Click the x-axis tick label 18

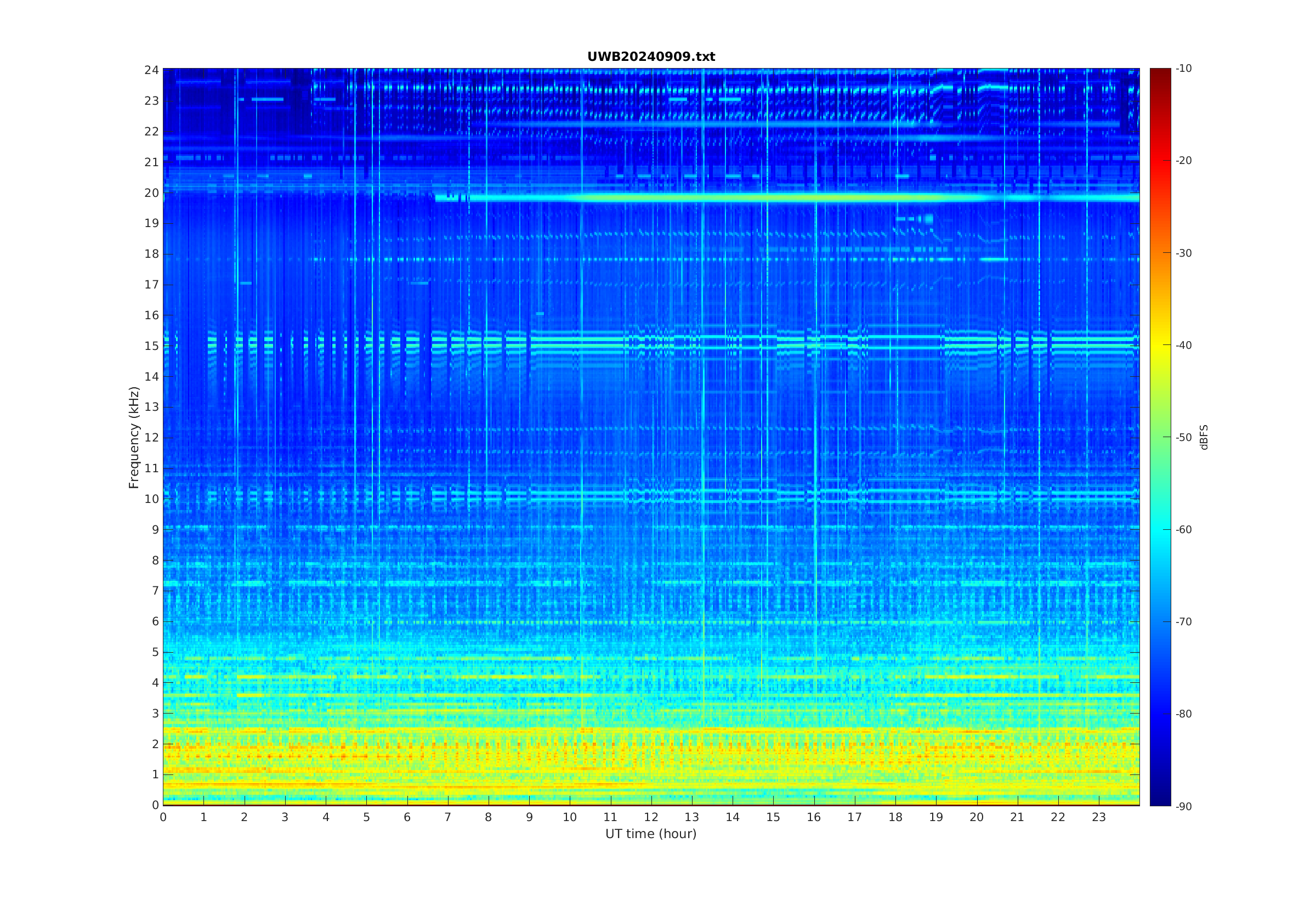(895, 817)
